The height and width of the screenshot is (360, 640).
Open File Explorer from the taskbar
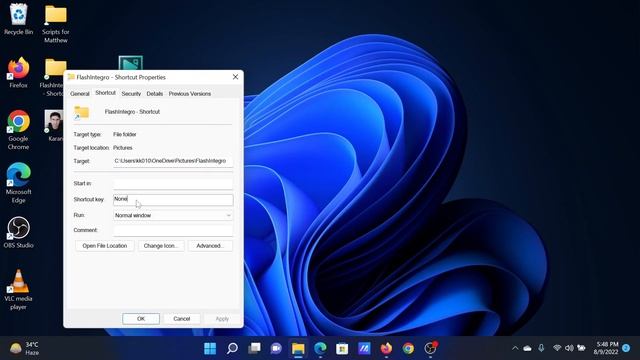click(298, 348)
